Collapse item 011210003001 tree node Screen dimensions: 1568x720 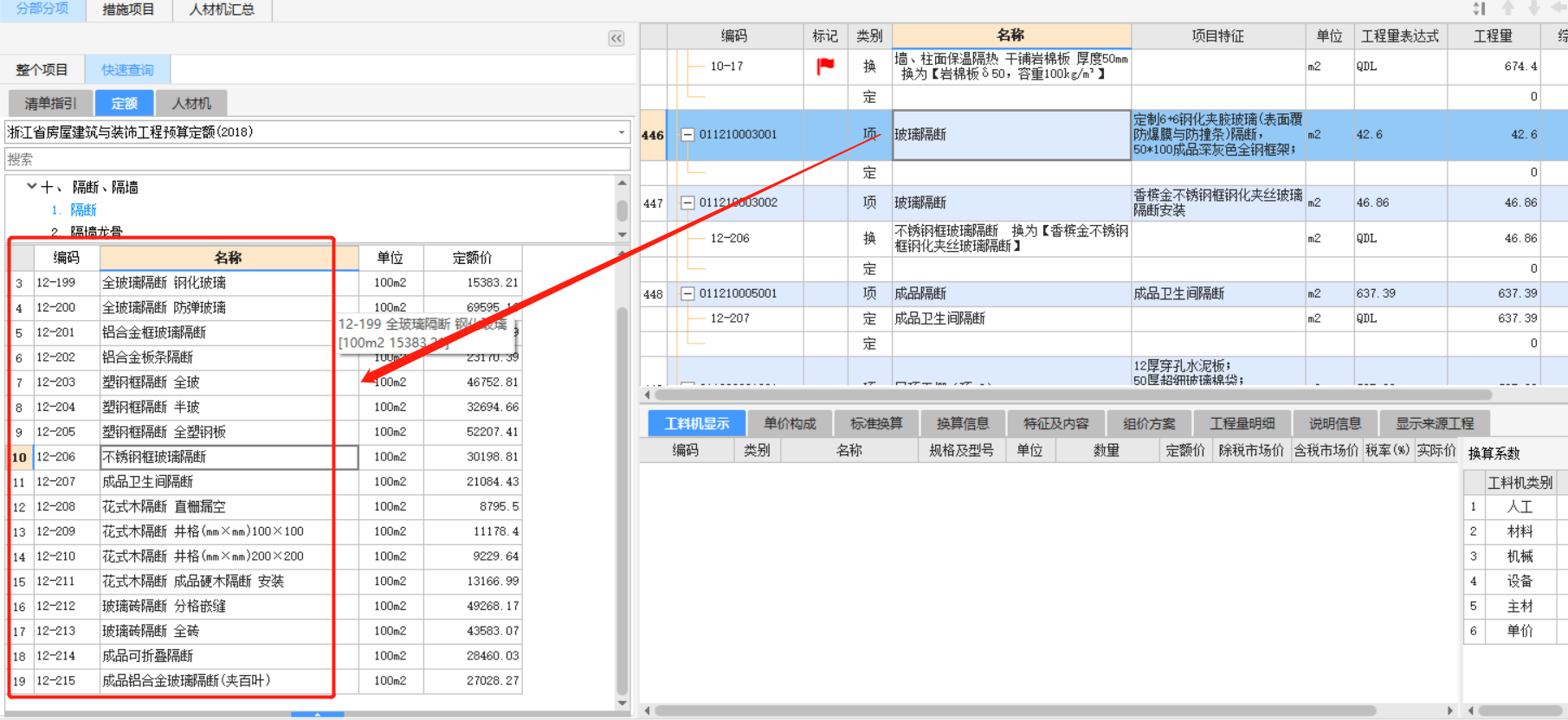[x=687, y=134]
